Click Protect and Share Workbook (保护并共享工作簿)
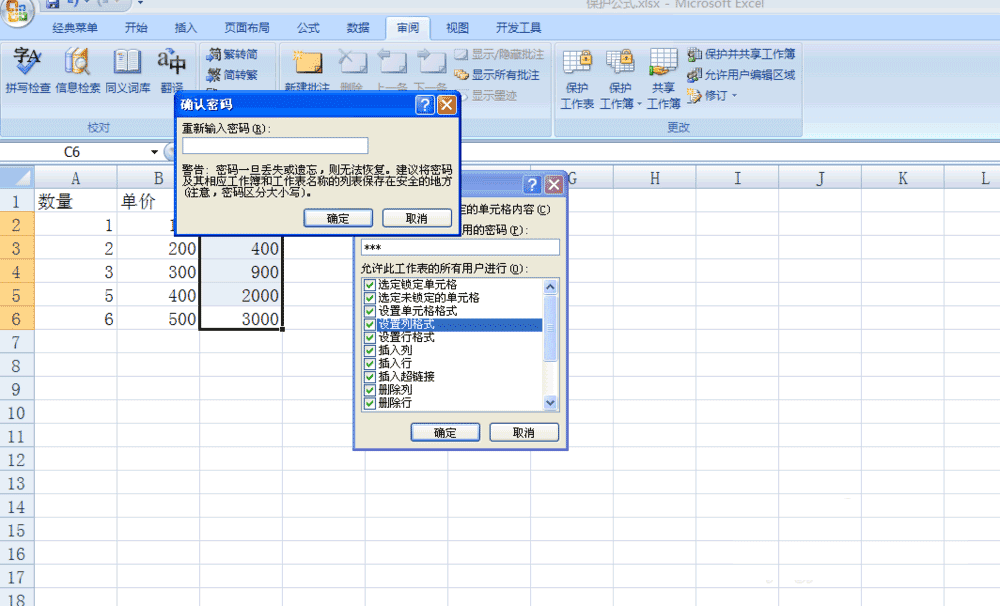 (741, 54)
